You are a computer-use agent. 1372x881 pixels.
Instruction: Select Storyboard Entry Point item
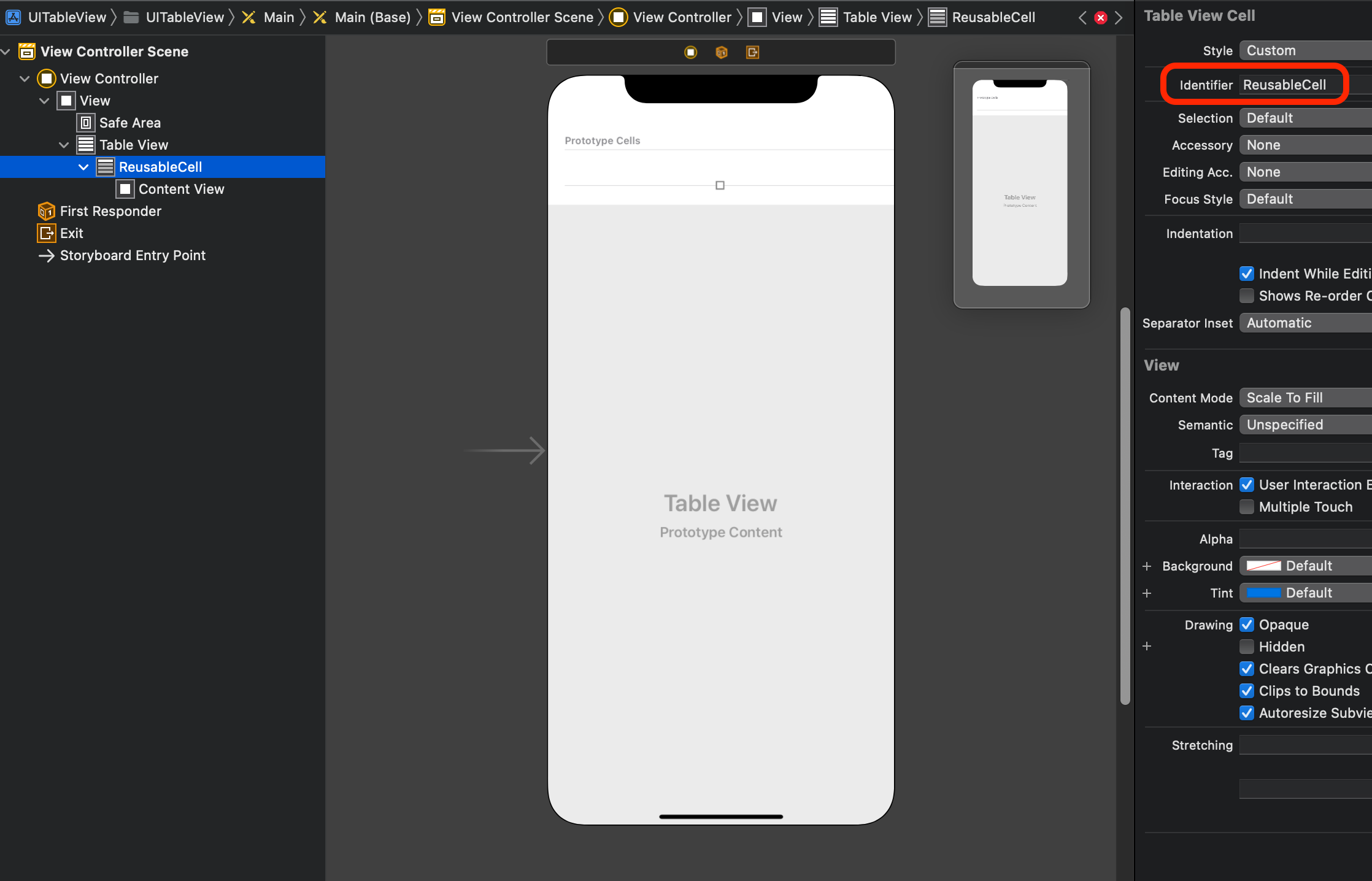(132, 255)
